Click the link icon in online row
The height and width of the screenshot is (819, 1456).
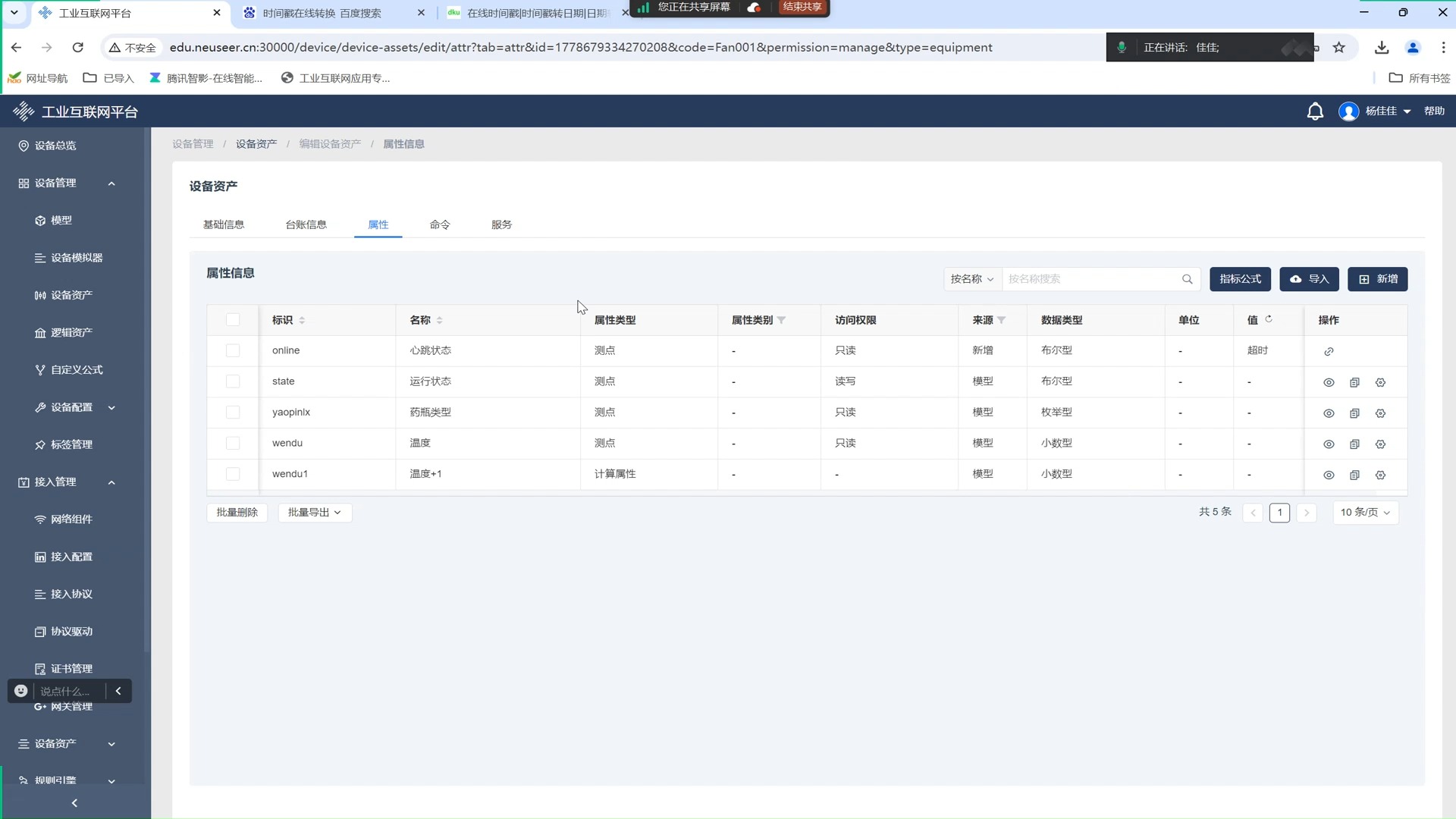coord(1329,351)
